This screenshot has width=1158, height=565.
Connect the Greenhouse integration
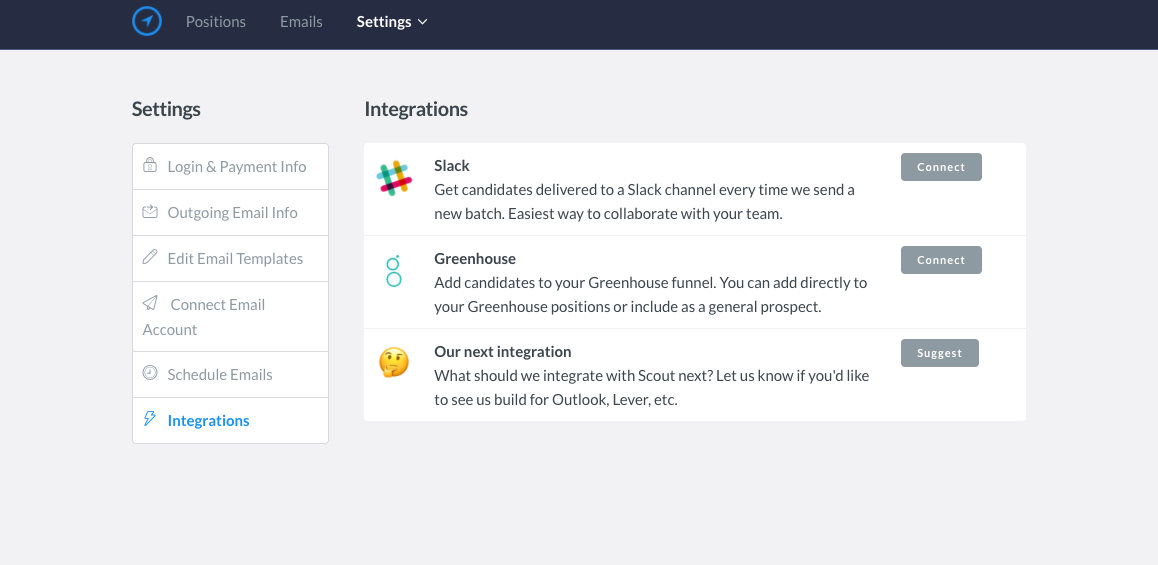click(x=941, y=260)
